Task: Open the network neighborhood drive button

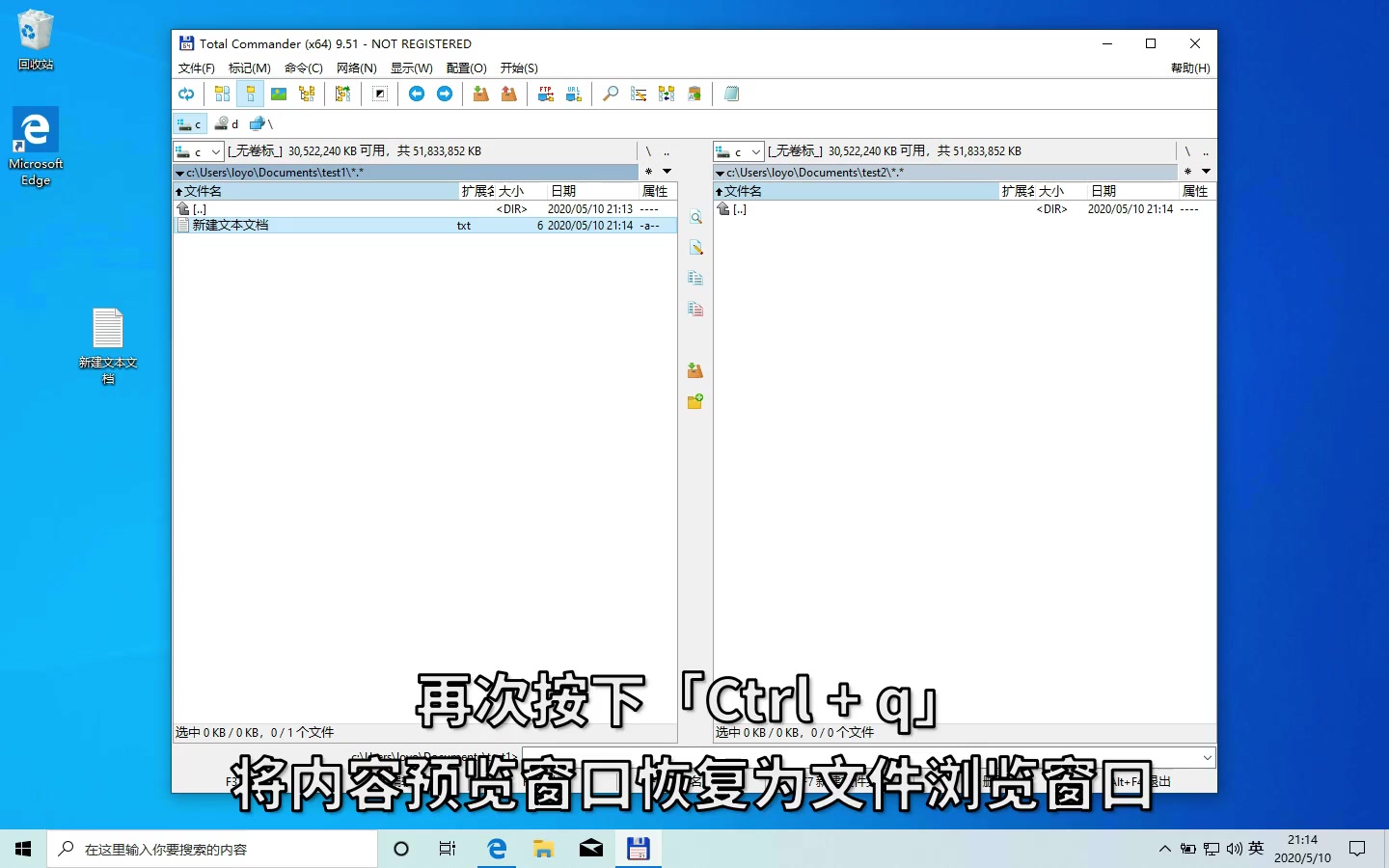Action: coord(261,123)
